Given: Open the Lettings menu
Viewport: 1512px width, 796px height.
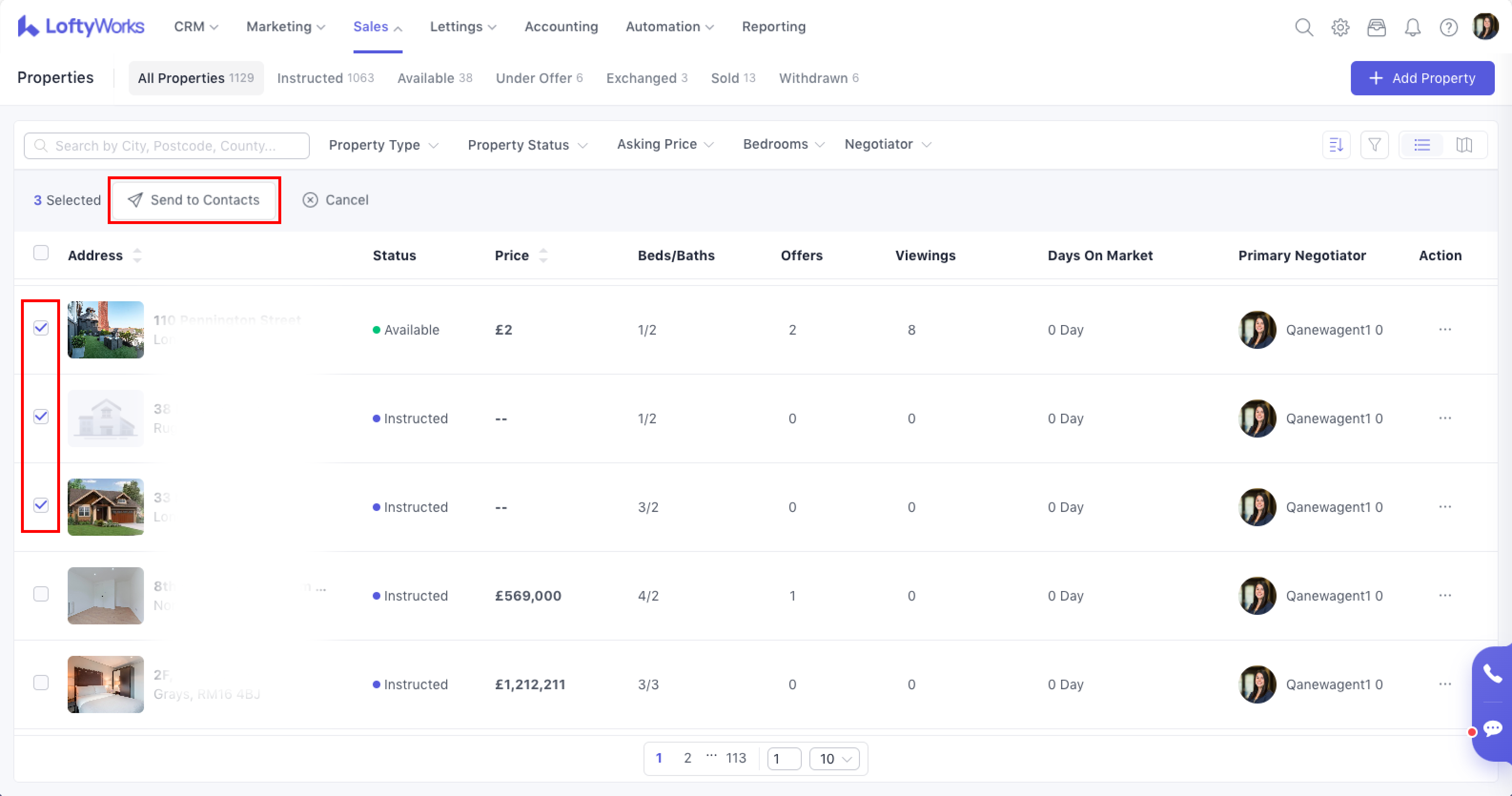Looking at the screenshot, I should coord(462,27).
